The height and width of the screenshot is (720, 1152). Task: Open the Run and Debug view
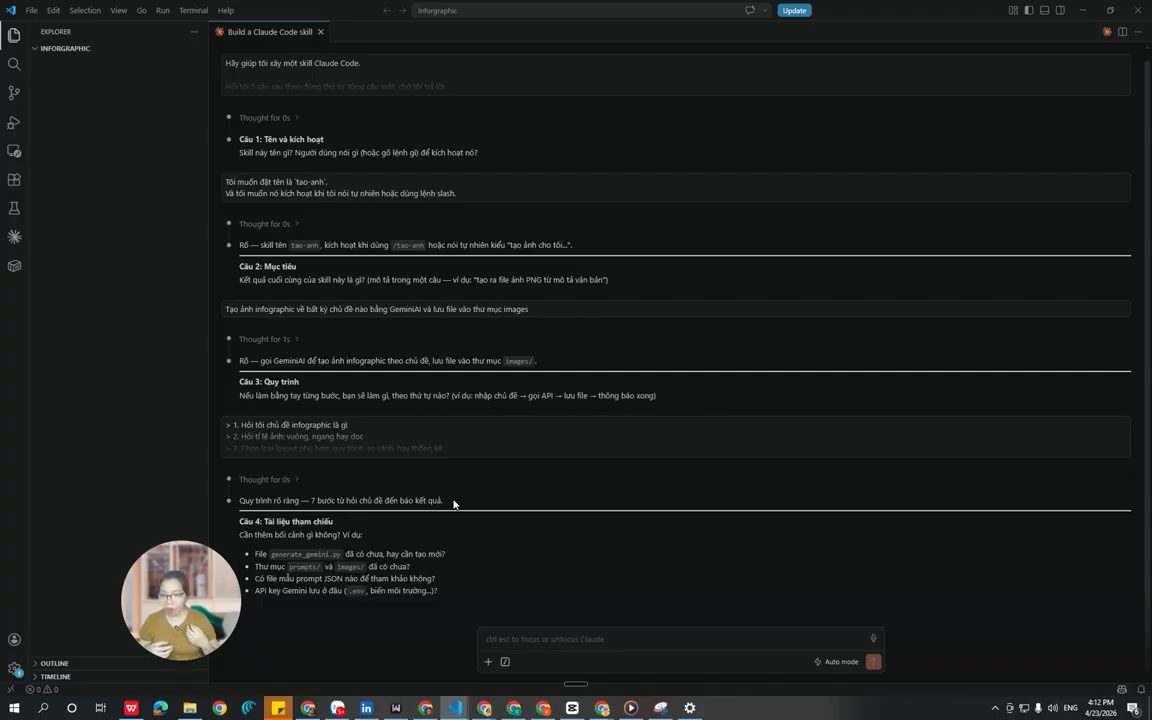click(14, 122)
